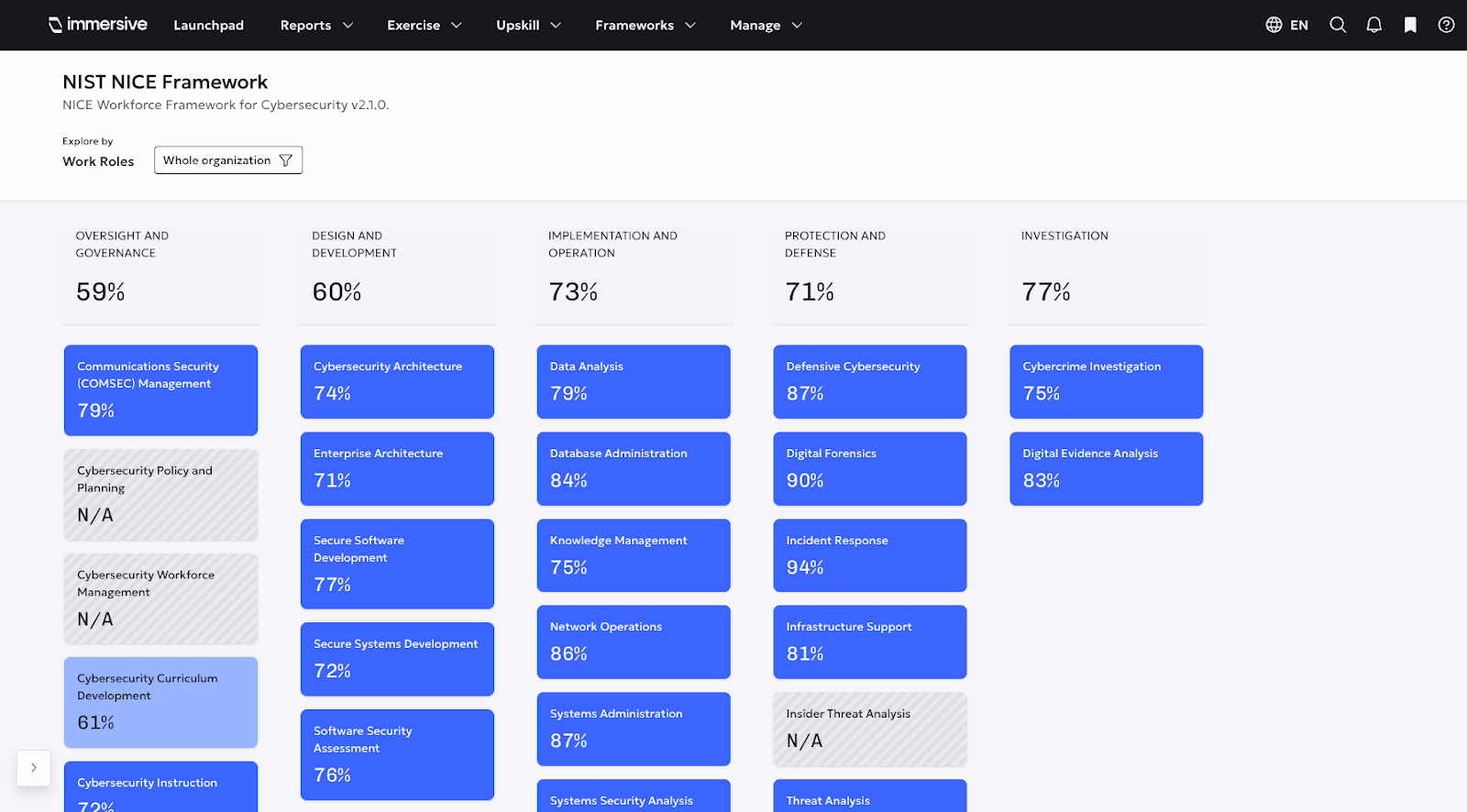Open the Exercise menu
1467x812 pixels.
(x=424, y=25)
